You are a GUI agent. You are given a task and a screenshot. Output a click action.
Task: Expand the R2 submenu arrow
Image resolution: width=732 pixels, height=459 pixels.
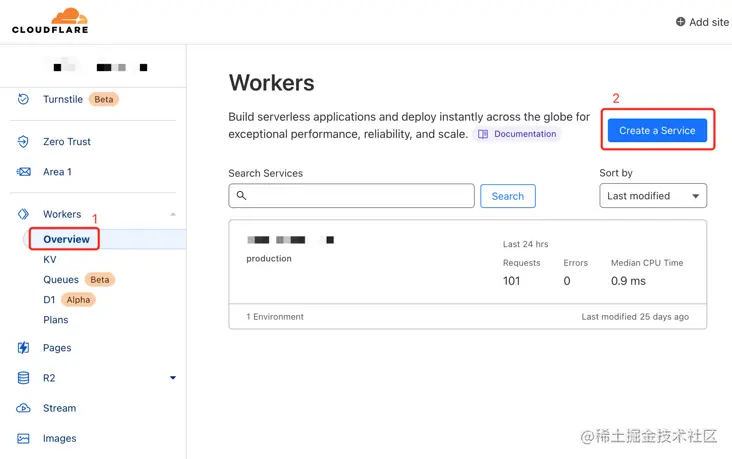(x=173, y=378)
